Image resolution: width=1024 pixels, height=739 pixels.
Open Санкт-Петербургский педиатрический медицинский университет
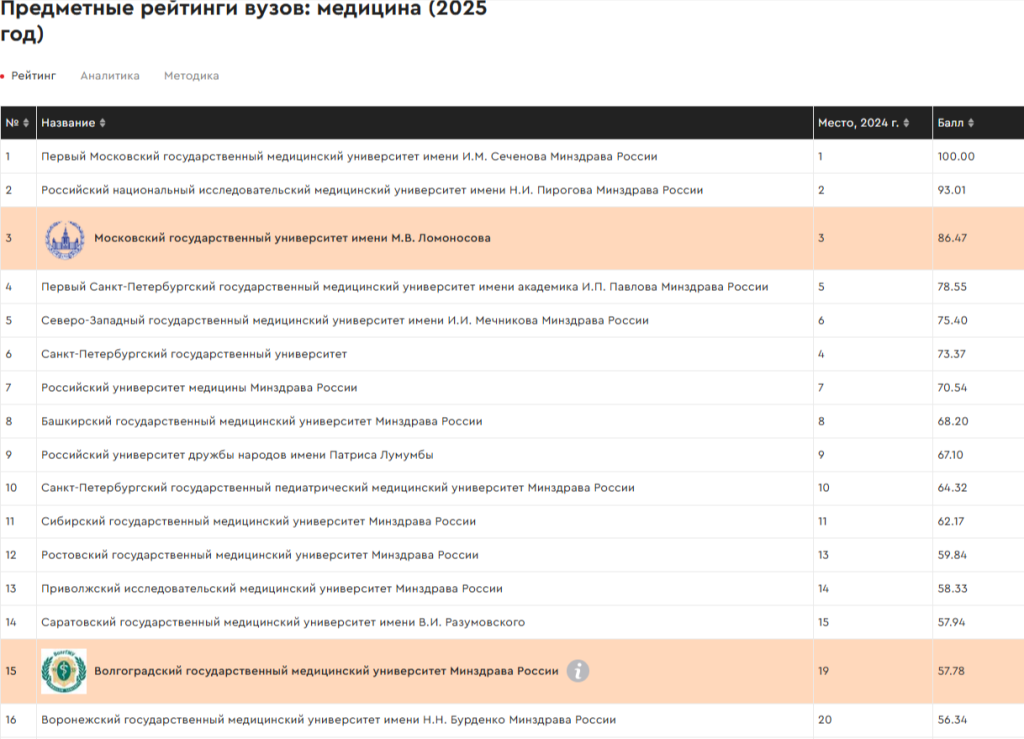338,488
